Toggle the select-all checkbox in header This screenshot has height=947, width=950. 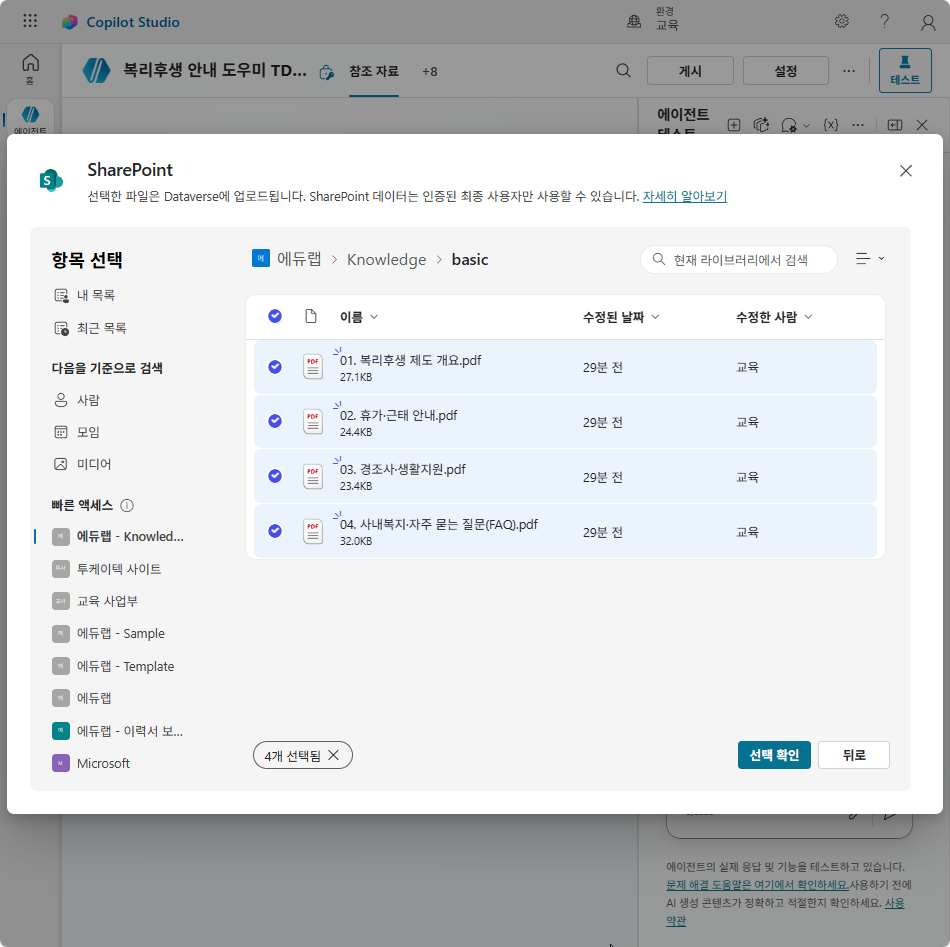point(275,316)
